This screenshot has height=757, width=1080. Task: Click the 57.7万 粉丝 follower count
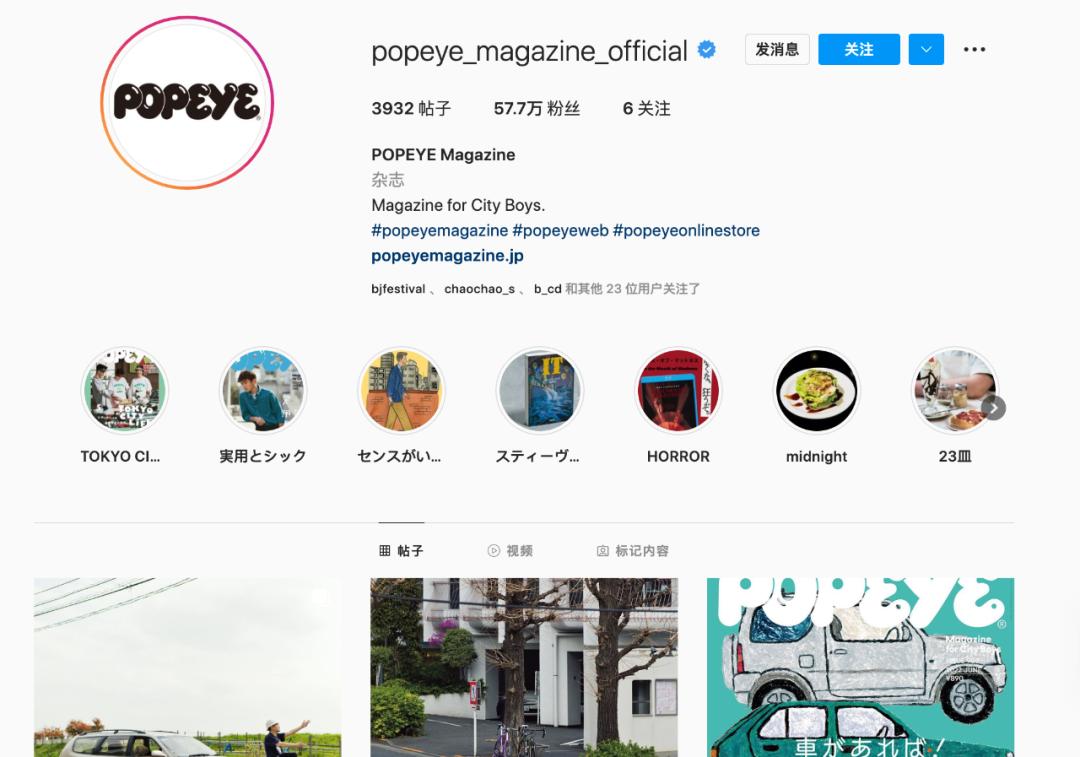537,108
